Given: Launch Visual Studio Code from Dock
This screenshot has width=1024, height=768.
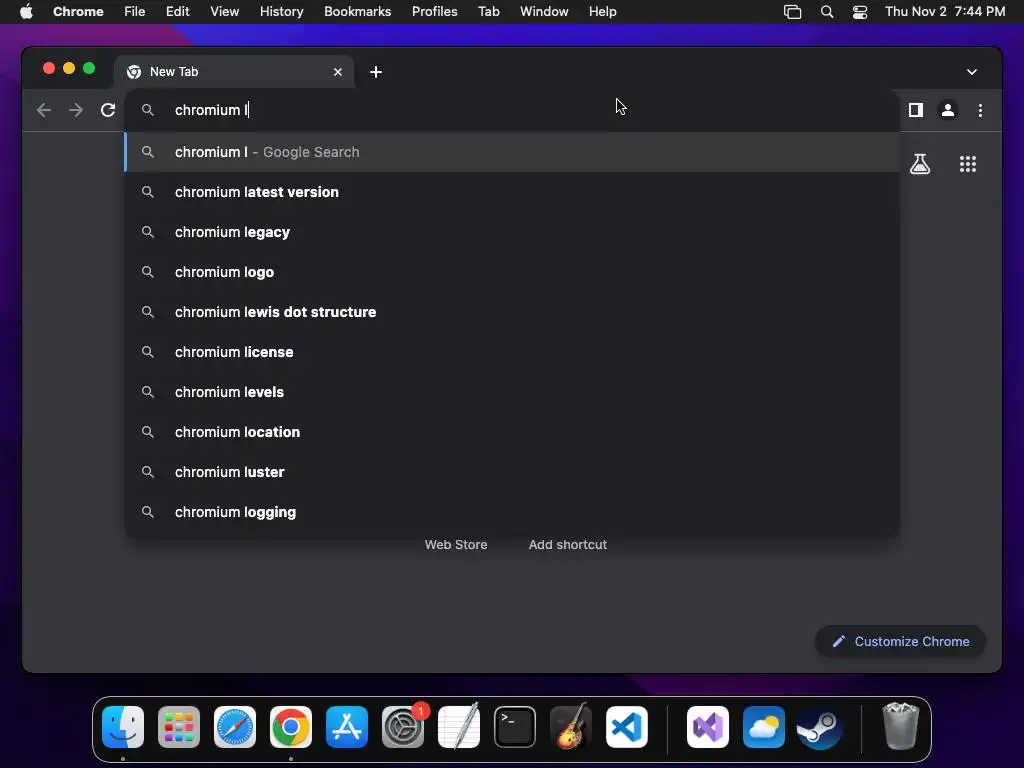Looking at the screenshot, I should pos(627,727).
